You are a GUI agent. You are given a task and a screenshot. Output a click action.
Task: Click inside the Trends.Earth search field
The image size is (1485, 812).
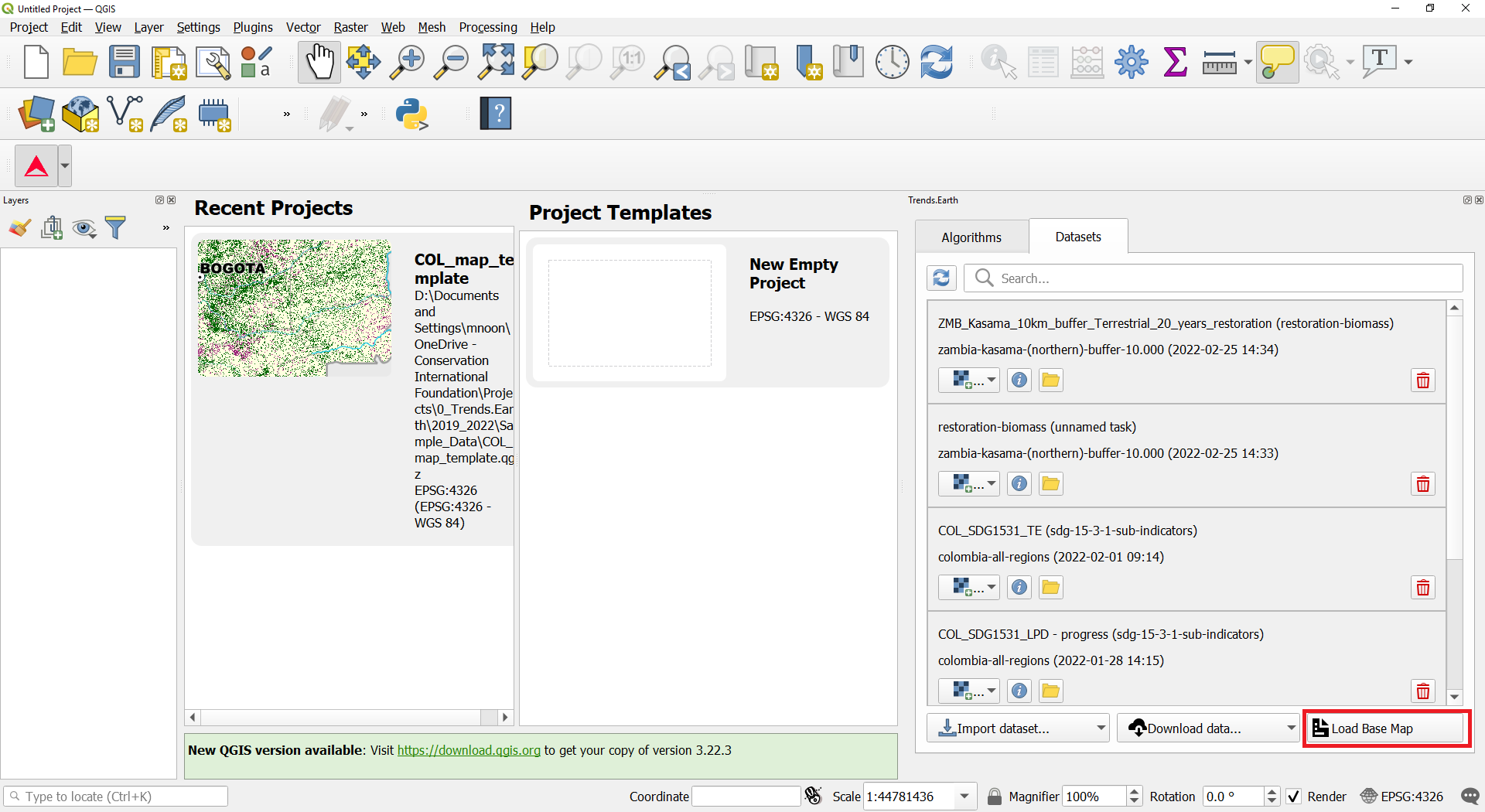pyautogui.click(x=1214, y=278)
